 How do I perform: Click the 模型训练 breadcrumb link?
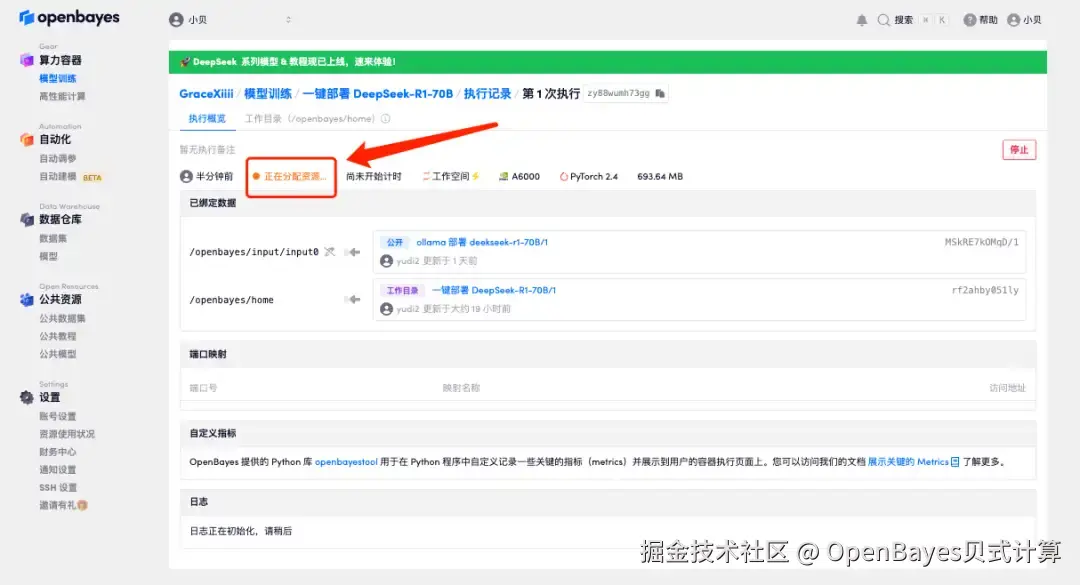click(x=268, y=94)
